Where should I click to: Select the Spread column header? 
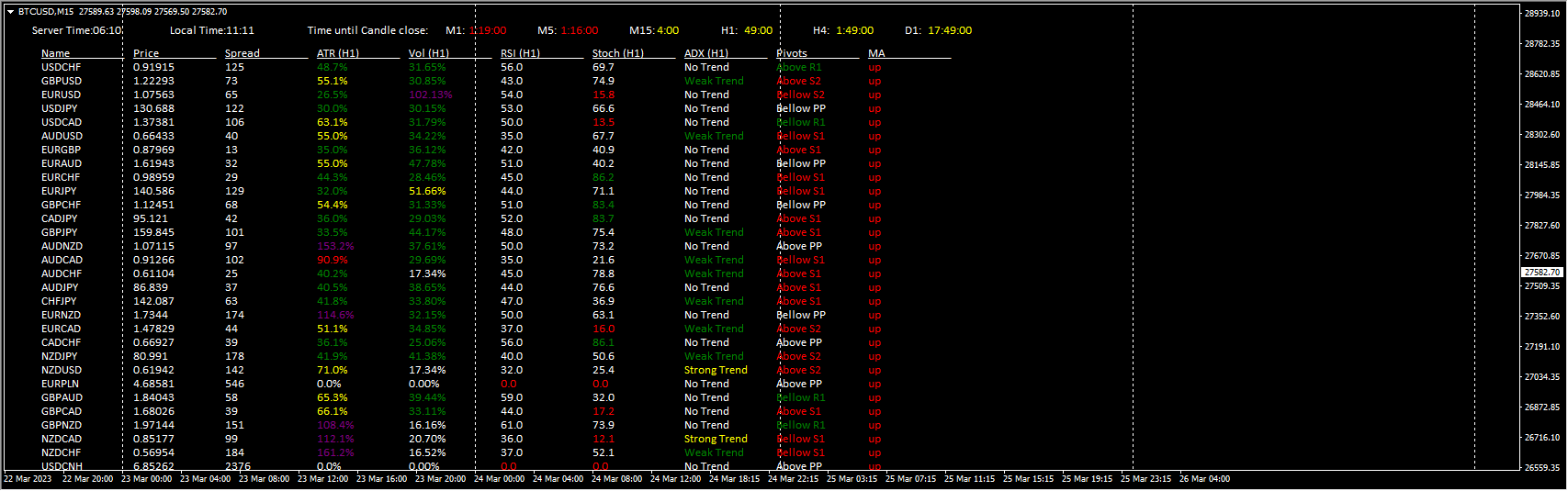click(243, 53)
